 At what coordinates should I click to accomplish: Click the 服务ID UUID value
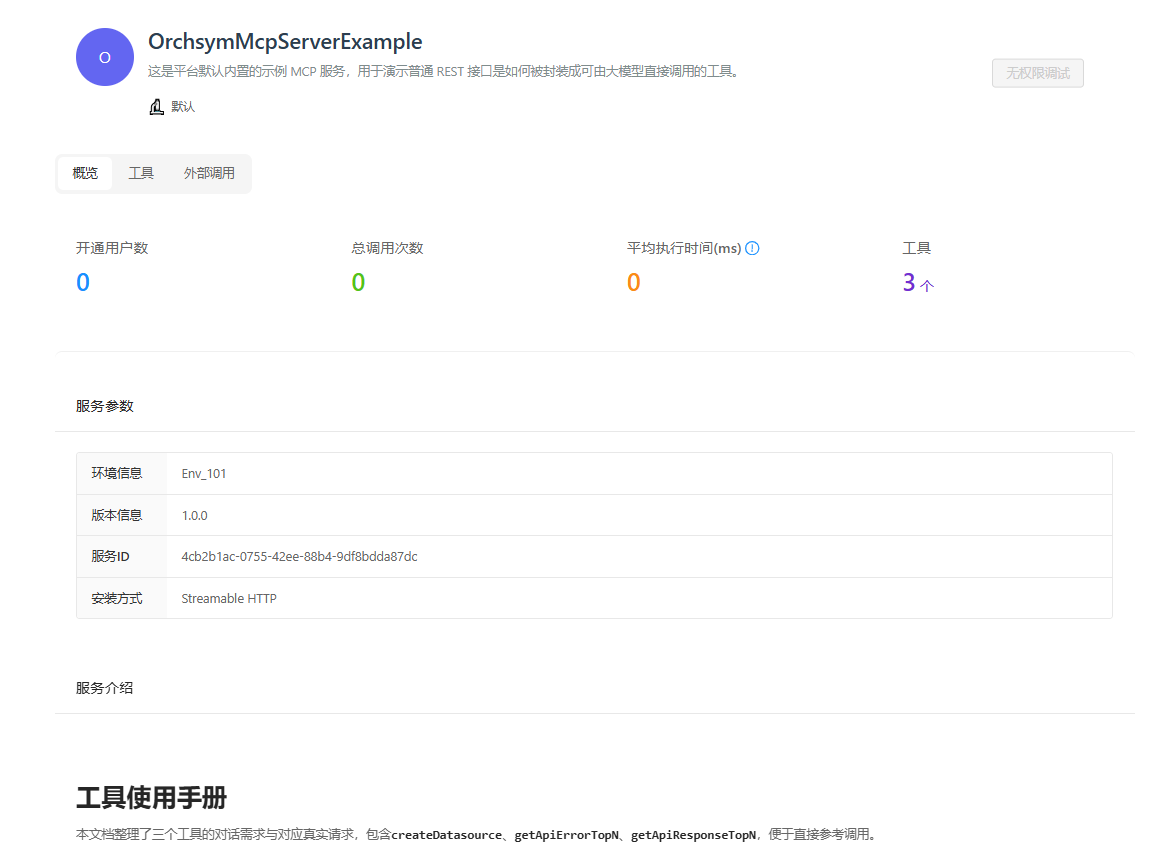coord(299,557)
